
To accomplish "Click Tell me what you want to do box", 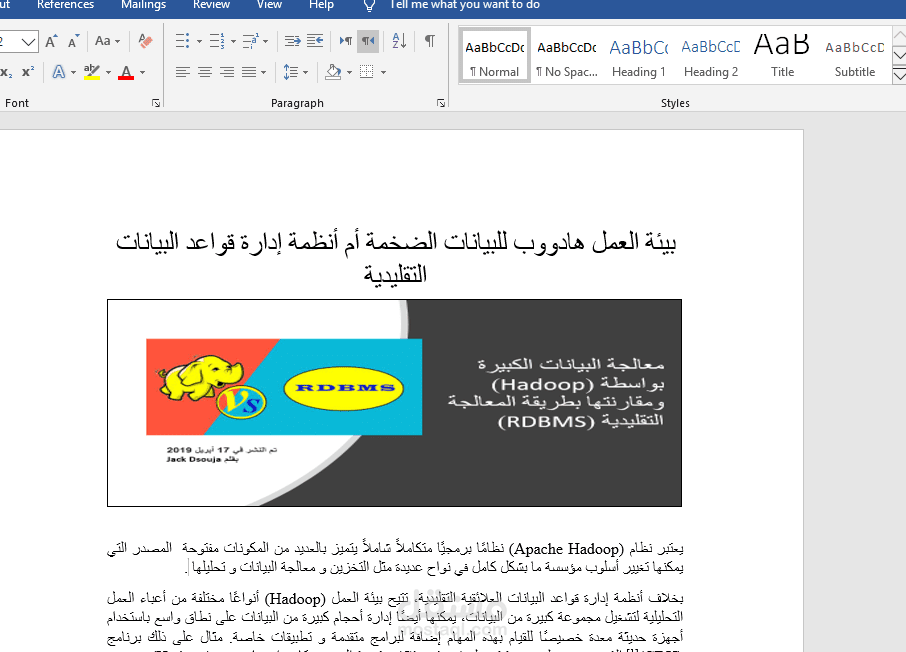I will pyautogui.click(x=465, y=5).
